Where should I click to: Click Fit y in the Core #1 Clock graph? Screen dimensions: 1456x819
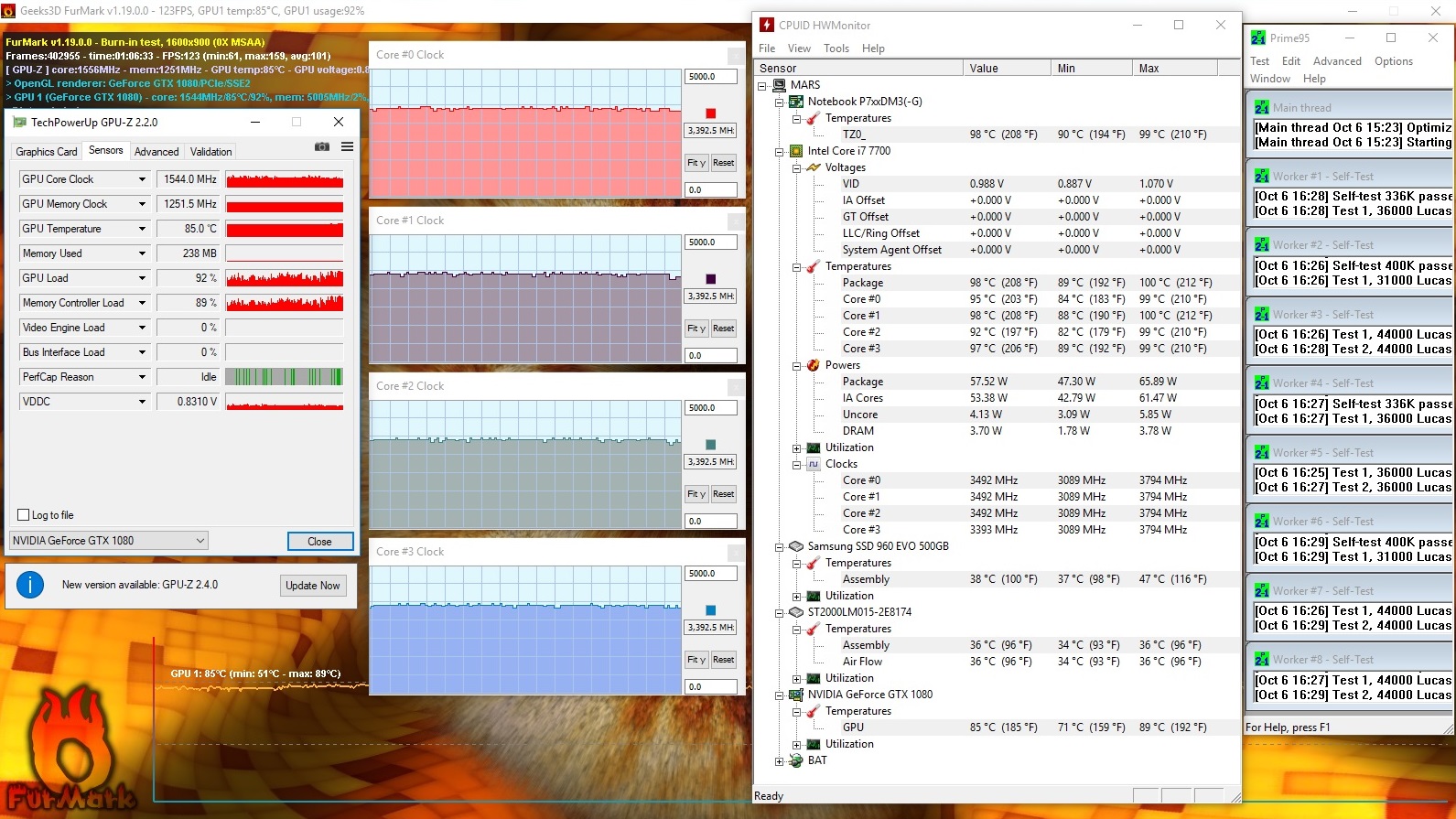pyautogui.click(x=696, y=329)
